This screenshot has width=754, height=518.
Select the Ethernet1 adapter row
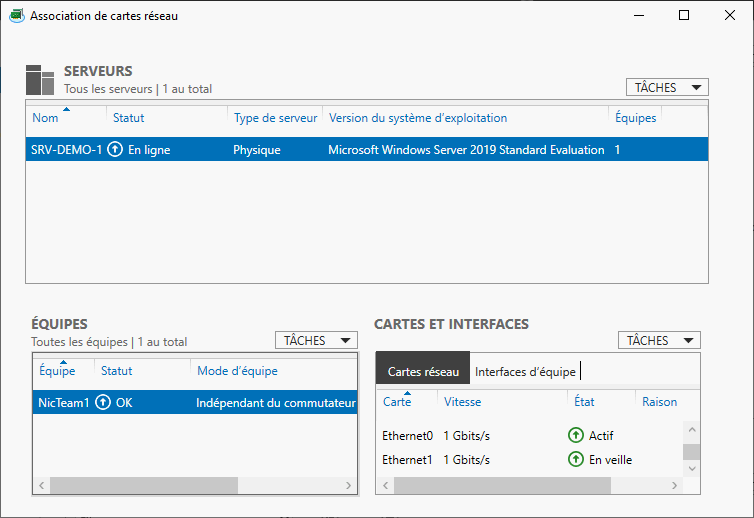click(x=408, y=460)
